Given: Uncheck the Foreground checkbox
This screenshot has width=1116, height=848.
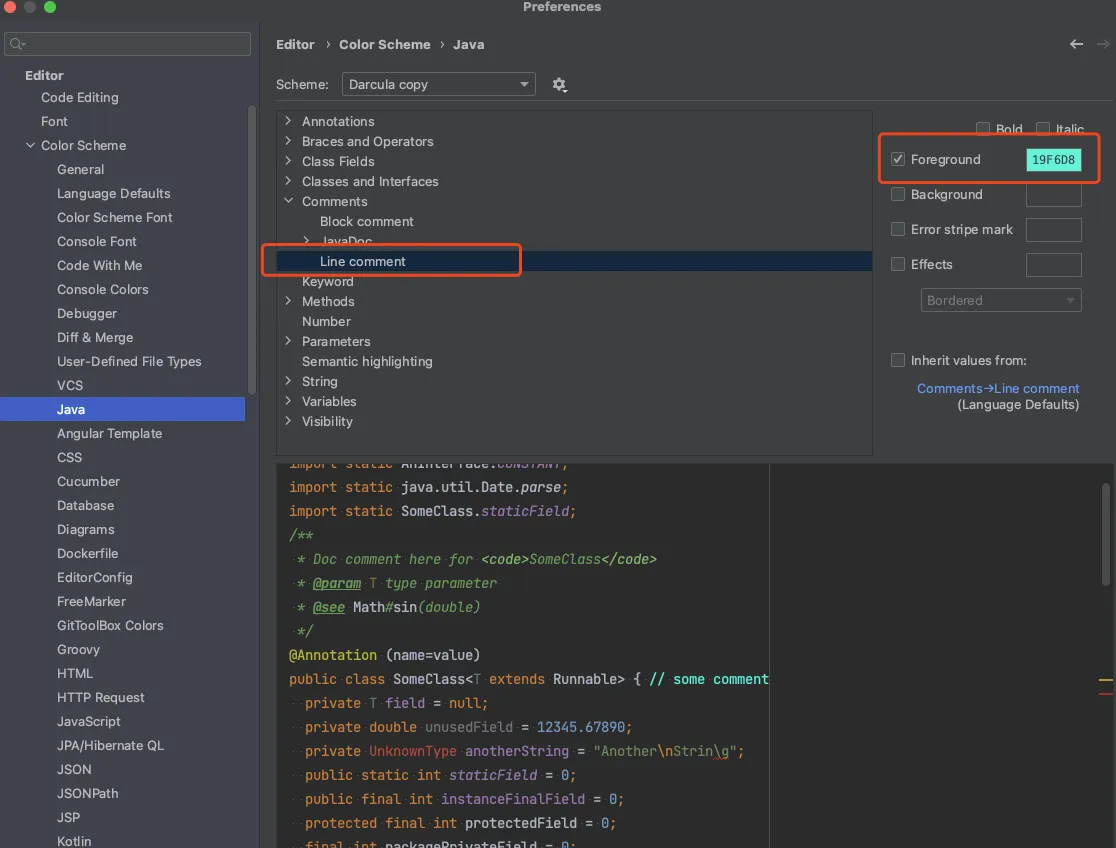Looking at the screenshot, I should [x=898, y=160].
